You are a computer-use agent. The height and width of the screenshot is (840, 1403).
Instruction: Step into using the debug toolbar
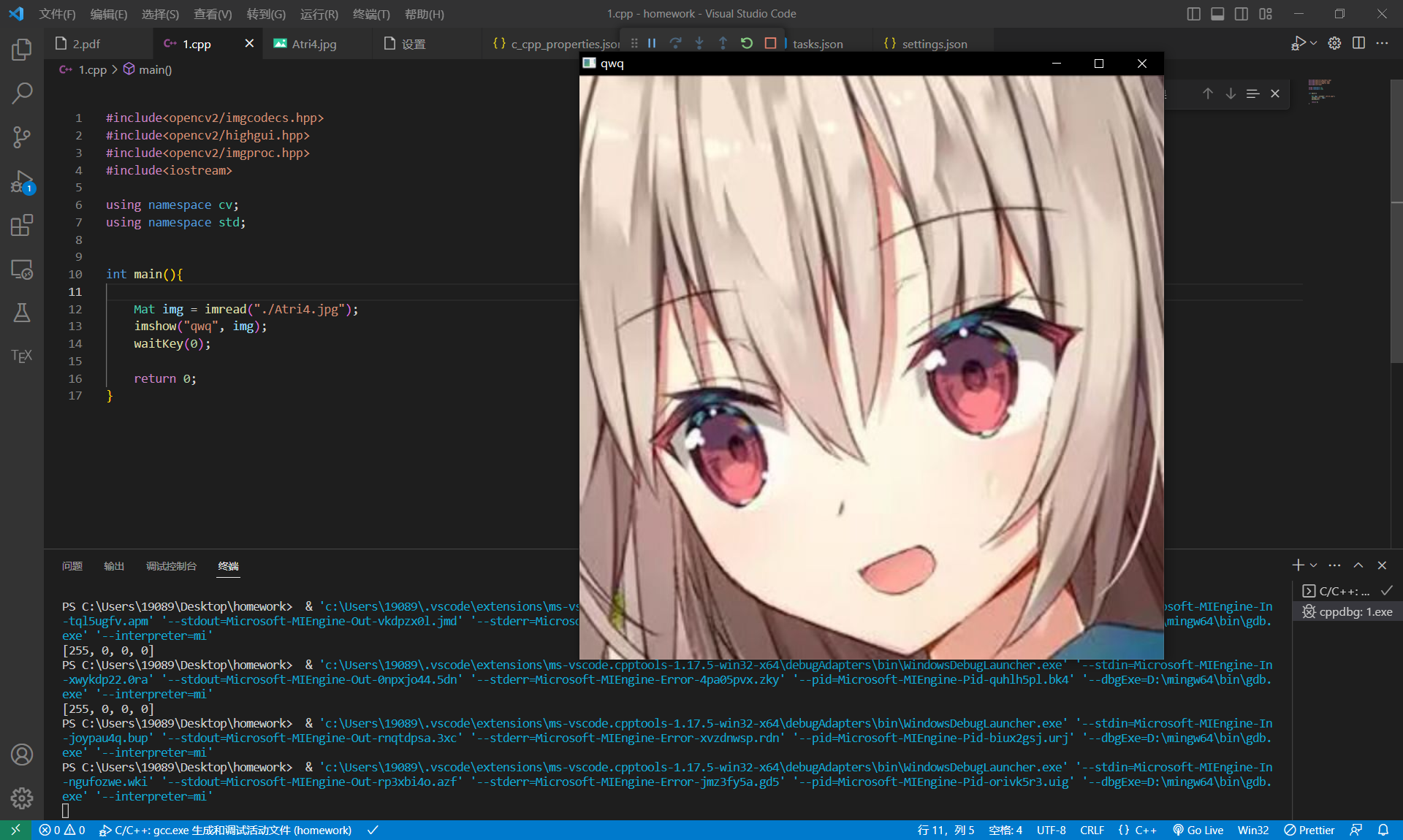point(699,43)
